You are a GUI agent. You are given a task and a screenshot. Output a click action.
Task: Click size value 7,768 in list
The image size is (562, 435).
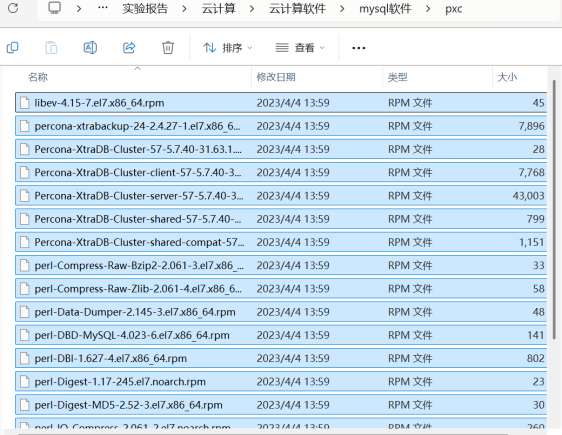coord(532,172)
